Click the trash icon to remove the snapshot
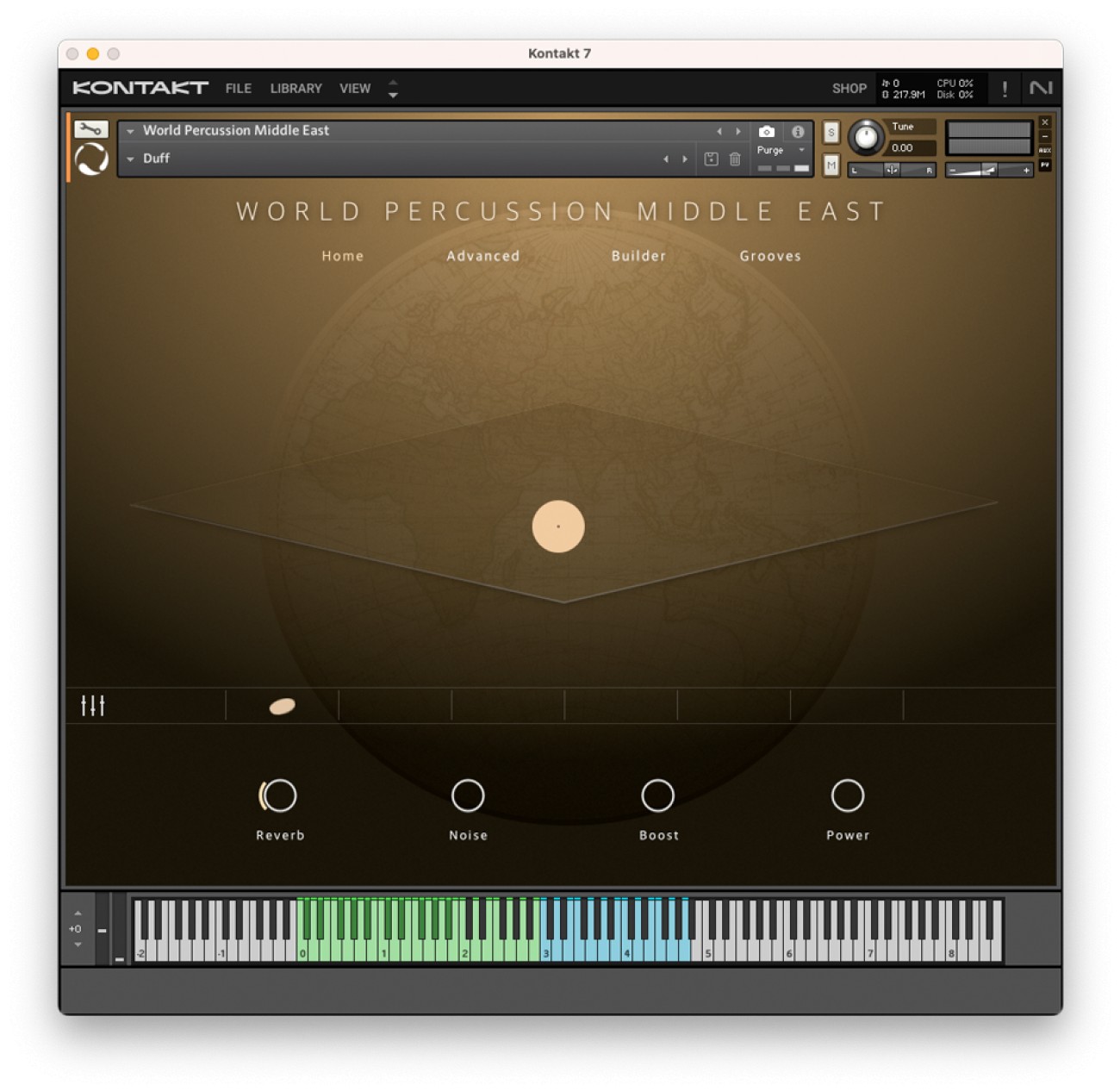The height and width of the screenshot is (1091, 1120). click(734, 159)
